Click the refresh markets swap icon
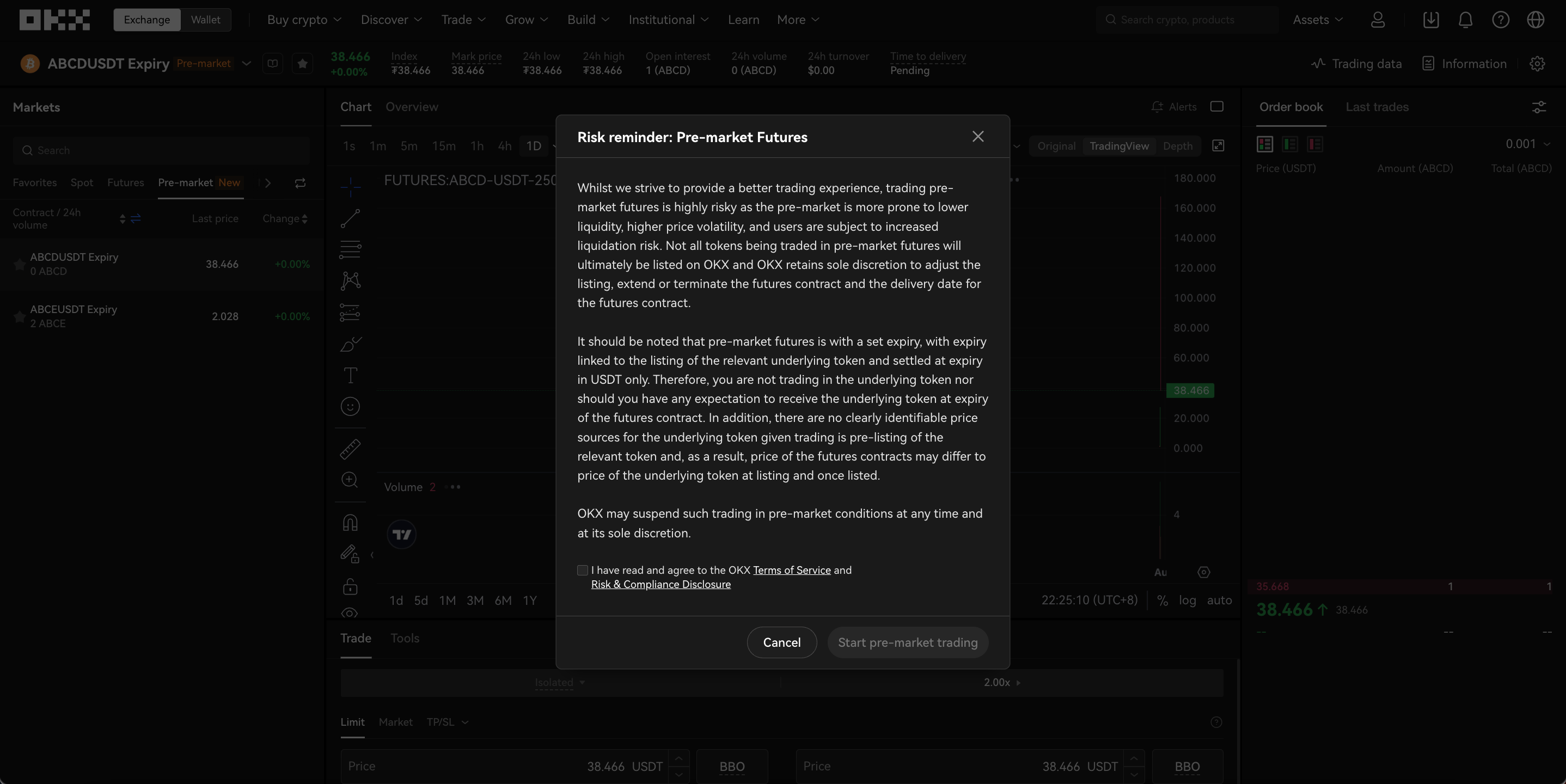1566x784 pixels. (x=301, y=183)
